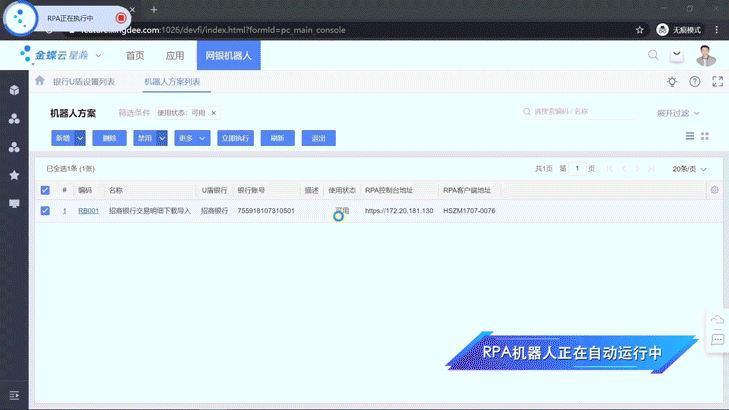Switch to grid card view icon
Screen dimensions: 729x410
coord(705,136)
